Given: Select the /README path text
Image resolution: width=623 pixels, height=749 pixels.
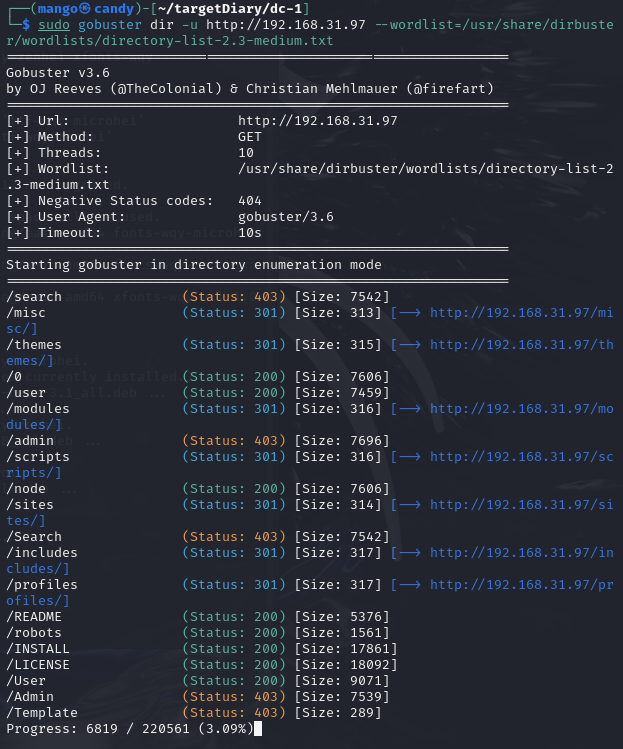Looking at the screenshot, I should [34, 616].
